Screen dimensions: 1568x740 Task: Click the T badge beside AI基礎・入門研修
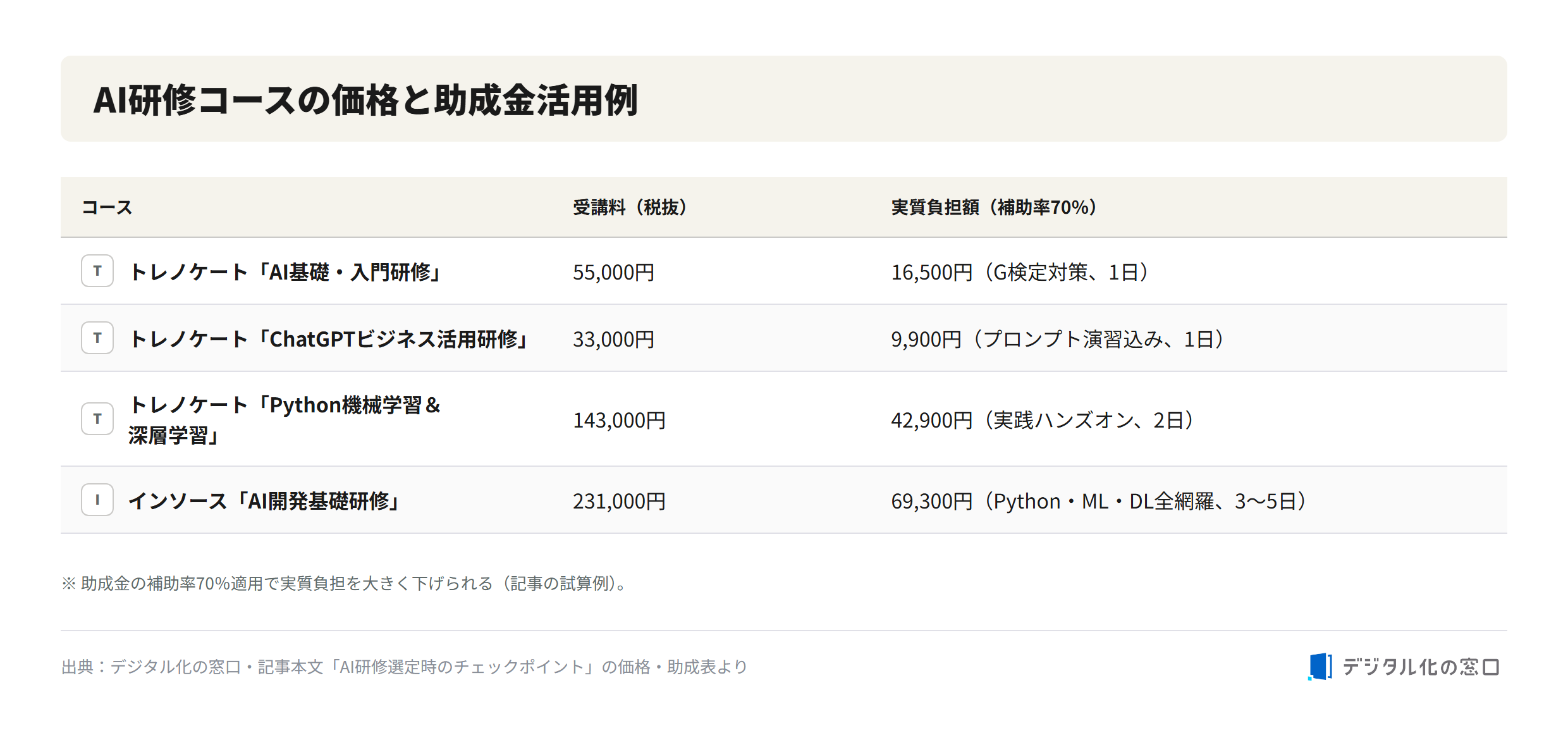[97, 271]
